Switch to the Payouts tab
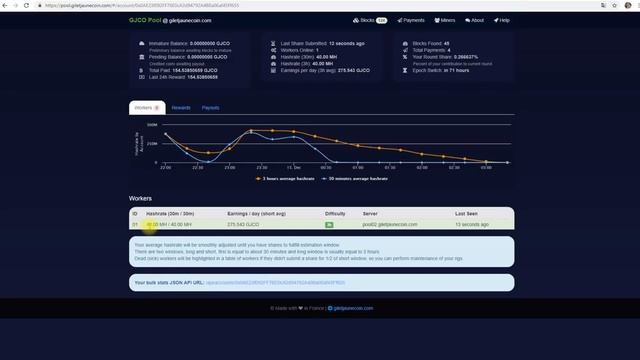This screenshot has height=360, width=640. (x=211, y=108)
